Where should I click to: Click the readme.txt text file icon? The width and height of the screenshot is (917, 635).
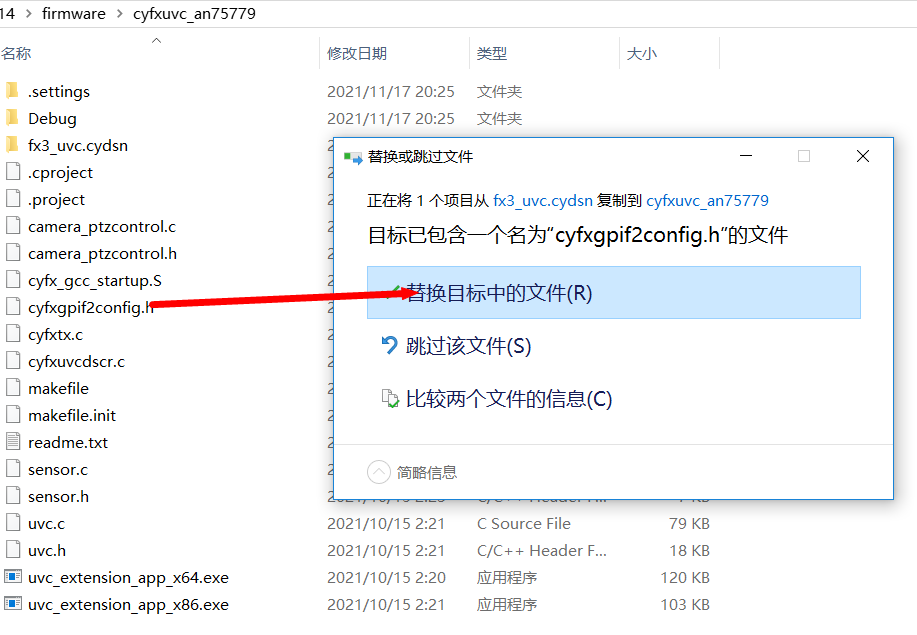click(x=12, y=442)
